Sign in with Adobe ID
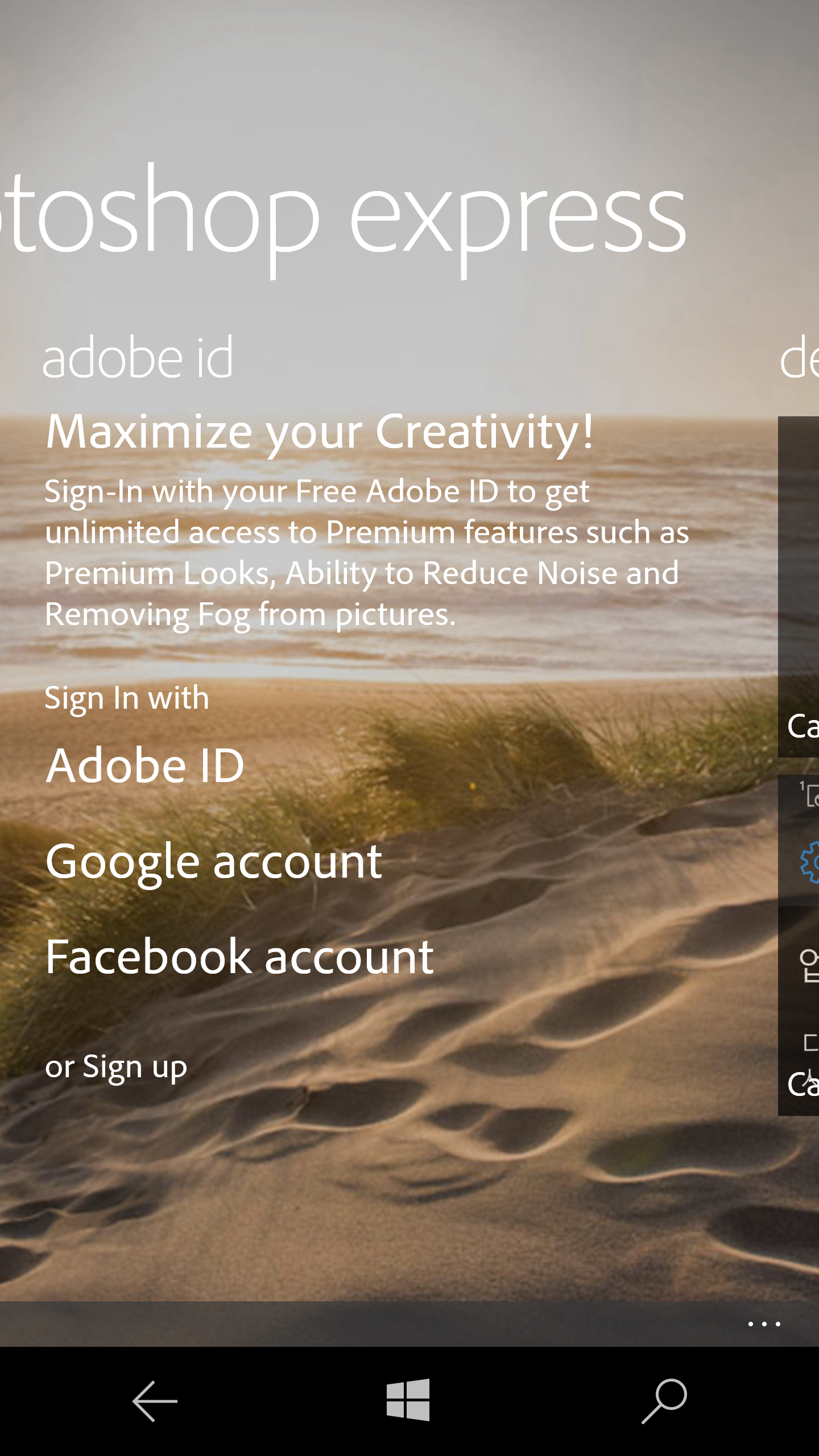This screenshot has height=1456, width=819. tap(145, 765)
